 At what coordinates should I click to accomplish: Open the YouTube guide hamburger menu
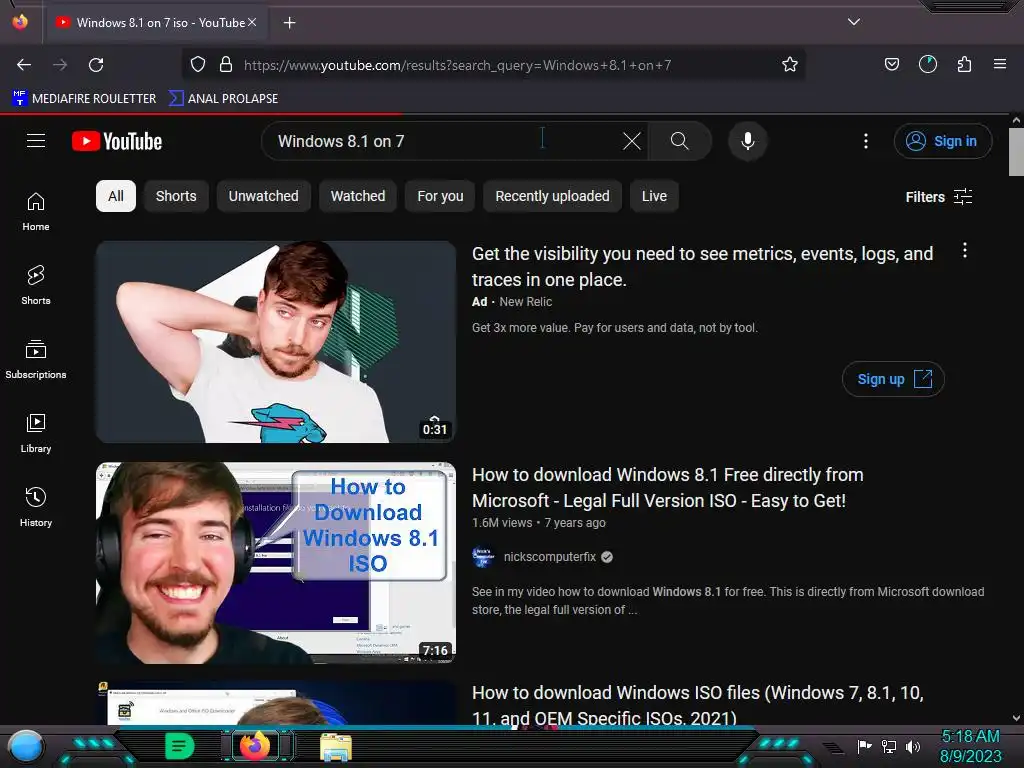[36, 141]
